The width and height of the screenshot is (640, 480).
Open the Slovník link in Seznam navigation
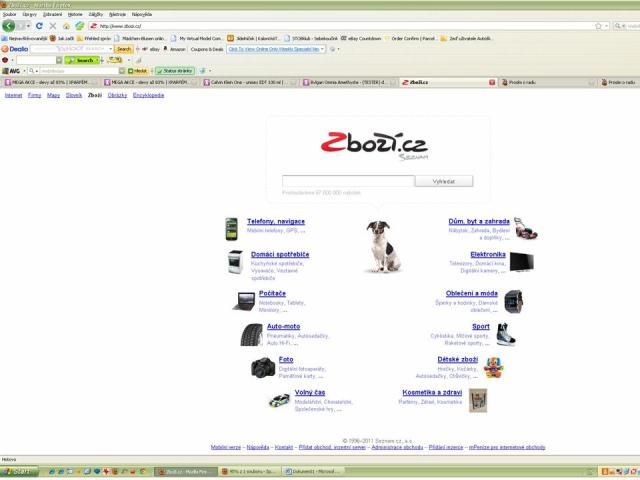(x=74, y=95)
